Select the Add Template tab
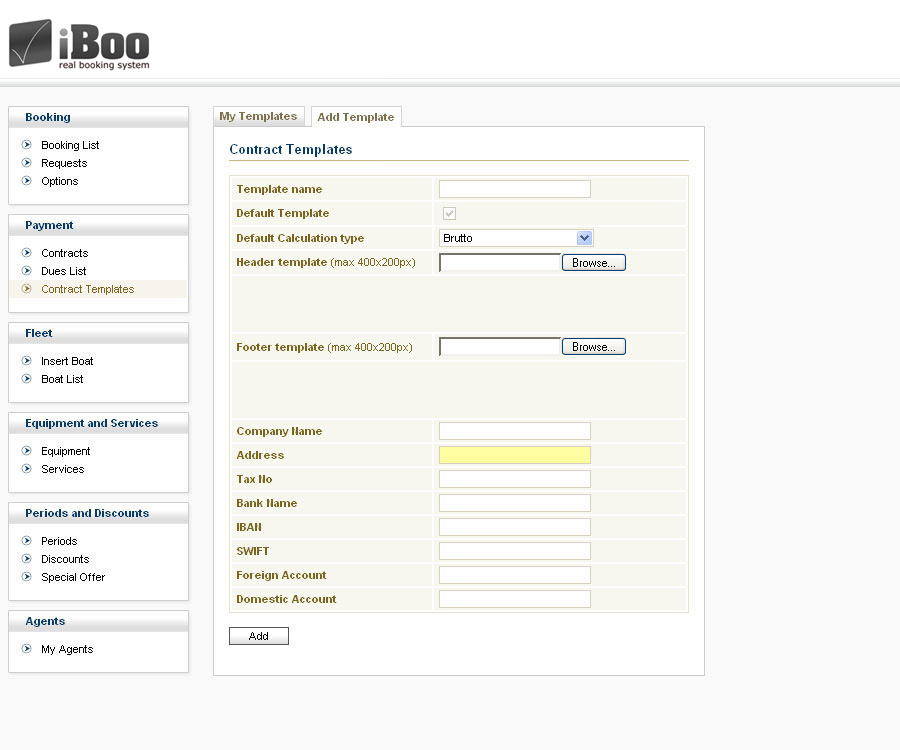Screen dimensions: 900x750 (355, 117)
